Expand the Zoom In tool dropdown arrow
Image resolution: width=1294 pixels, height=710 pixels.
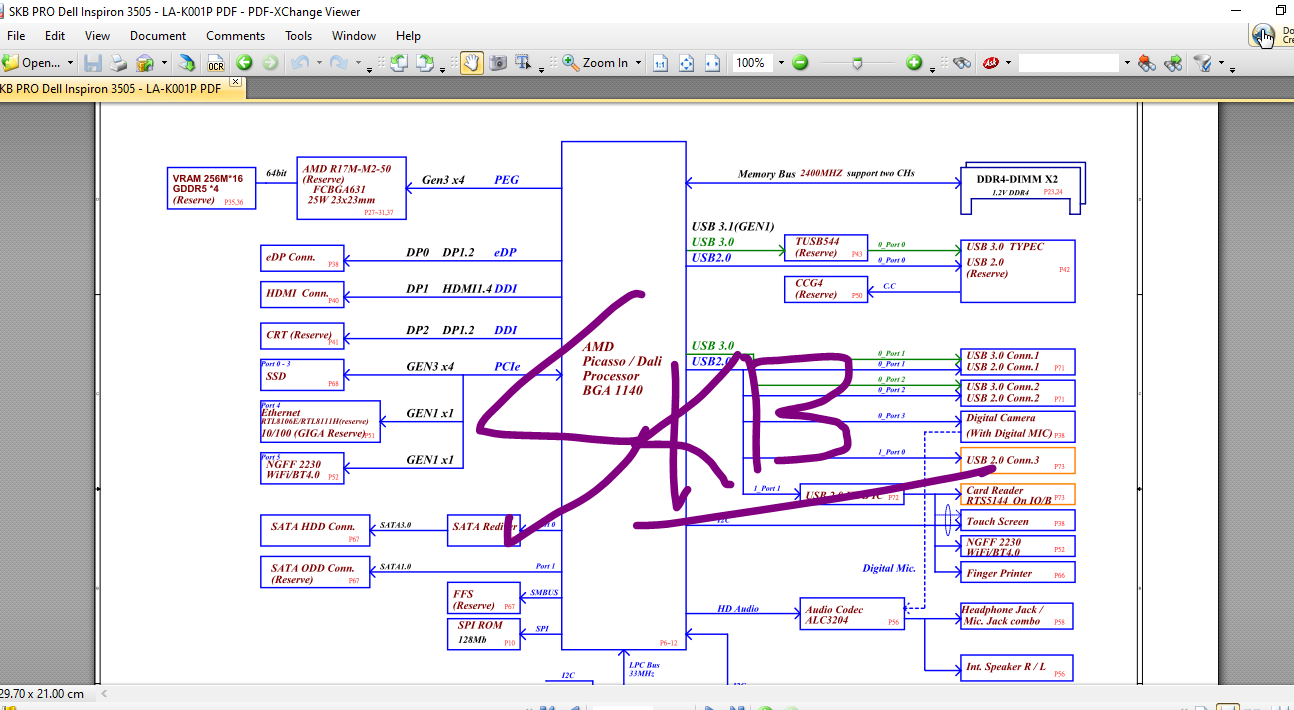pos(638,63)
